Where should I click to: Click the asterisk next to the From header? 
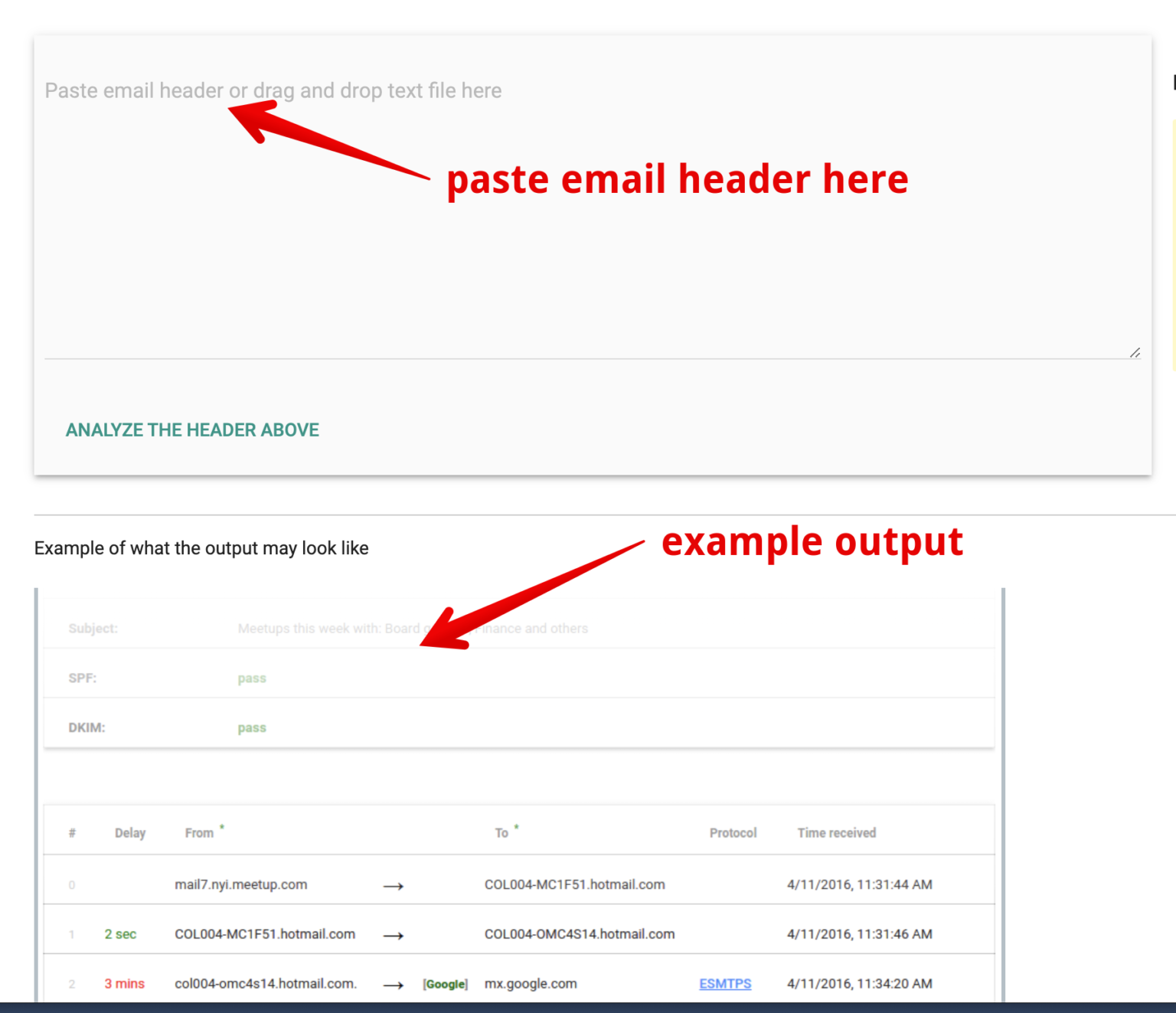tap(222, 825)
